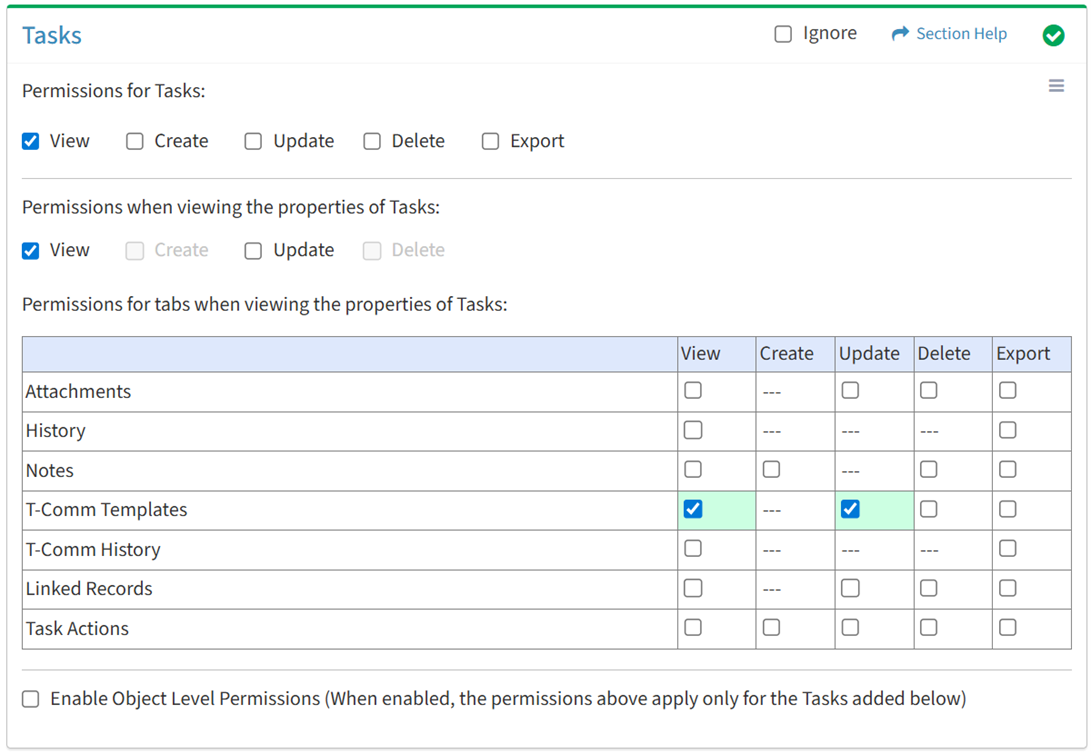The width and height of the screenshot is (1091, 754).
Task: Click the Section Help arrow icon
Action: [x=900, y=34]
